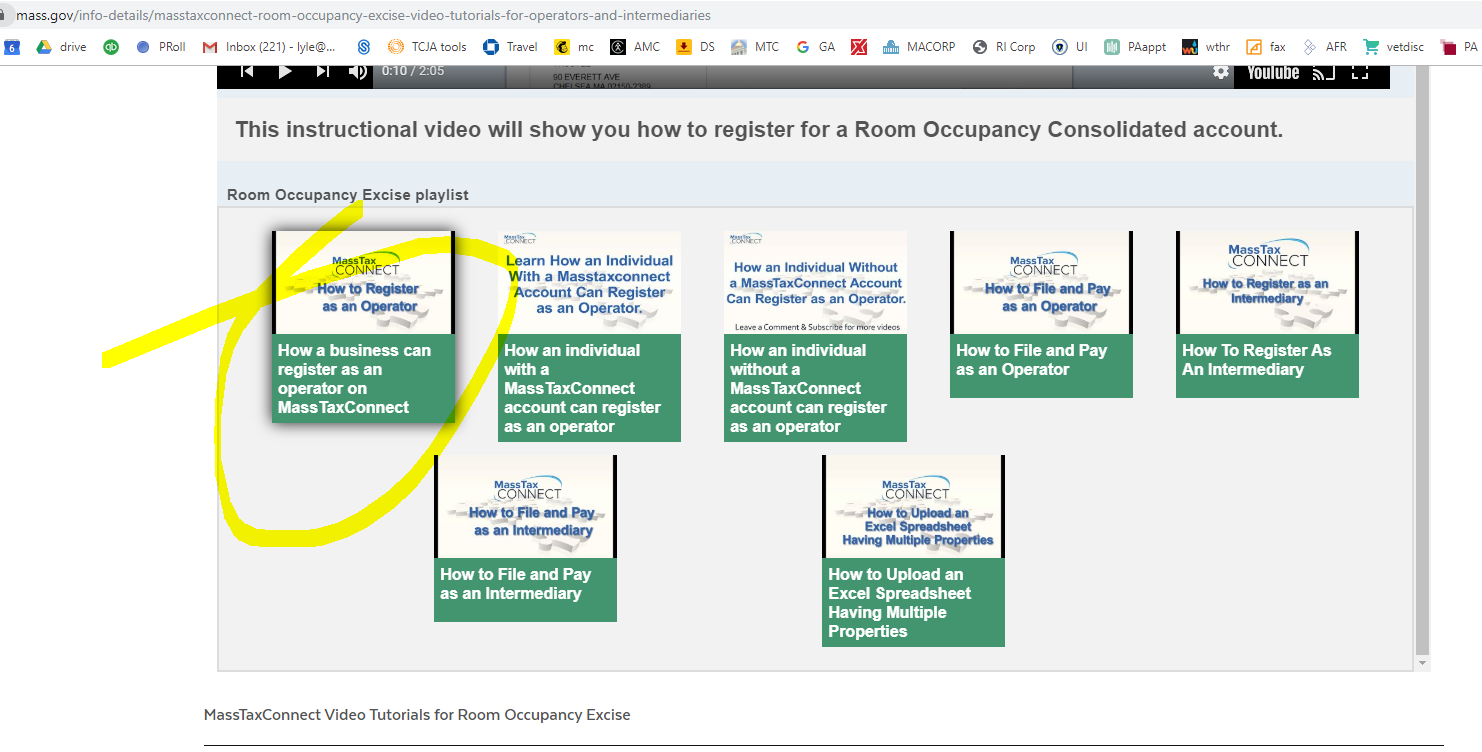This screenshot has width=1482, height=752.
Task: Cast video to another device
Action: coord(1324,72)
